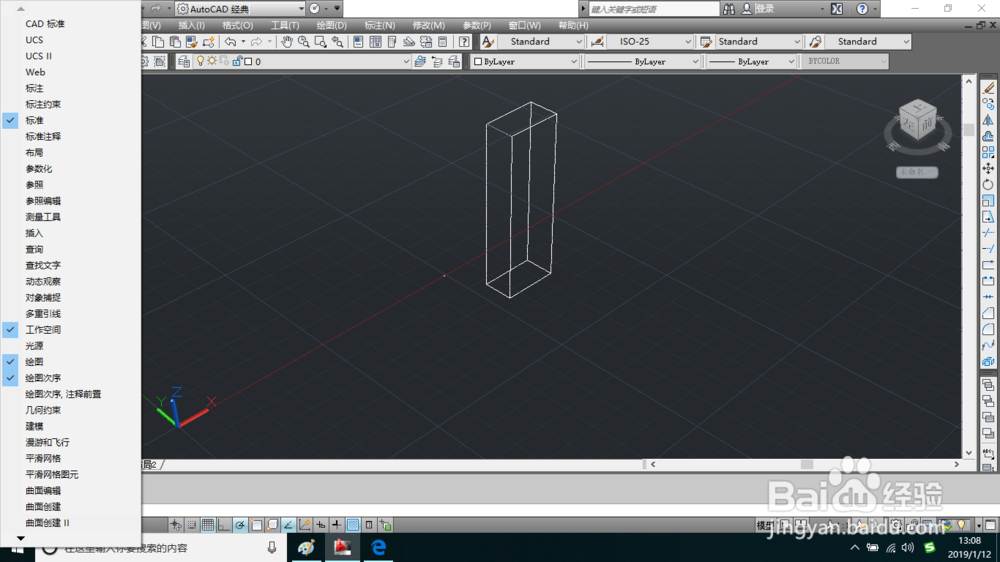Toggle Polar tracking in status bar
Screen dimensions: 1000x562
click(x=240, y=525)
